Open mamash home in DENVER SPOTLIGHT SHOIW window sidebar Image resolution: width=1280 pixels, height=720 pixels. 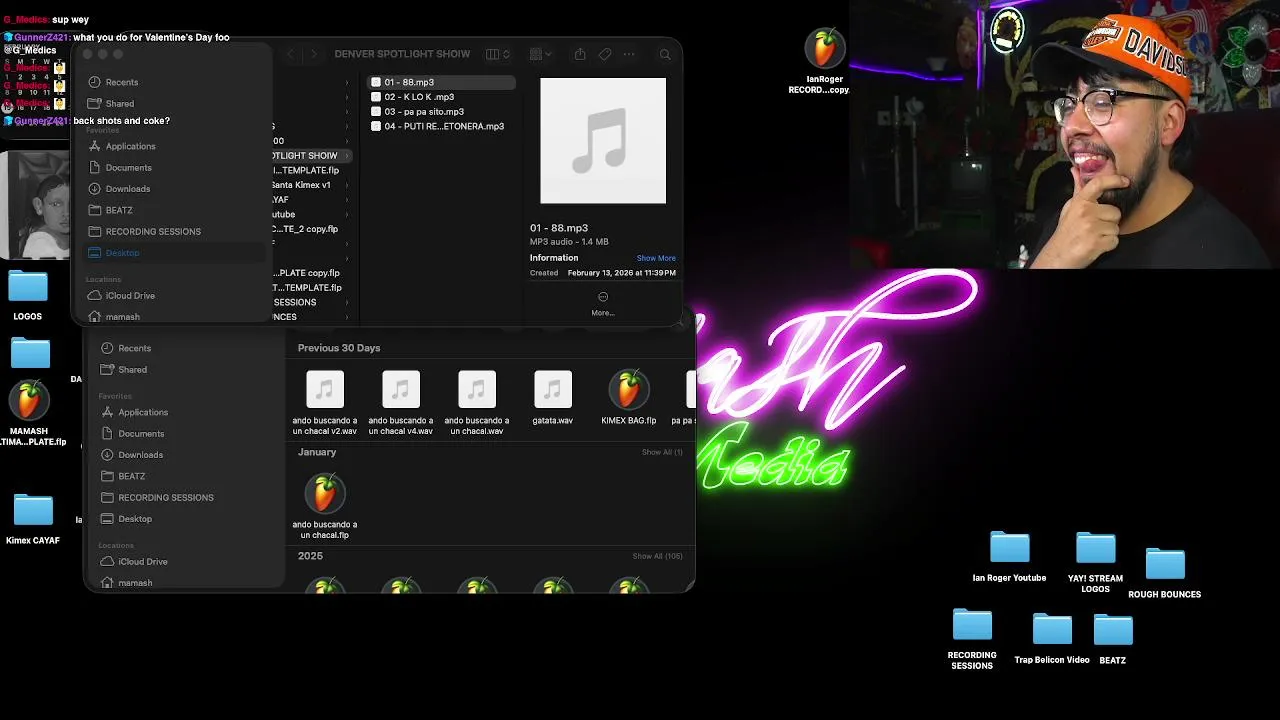(x=114, y=316)
